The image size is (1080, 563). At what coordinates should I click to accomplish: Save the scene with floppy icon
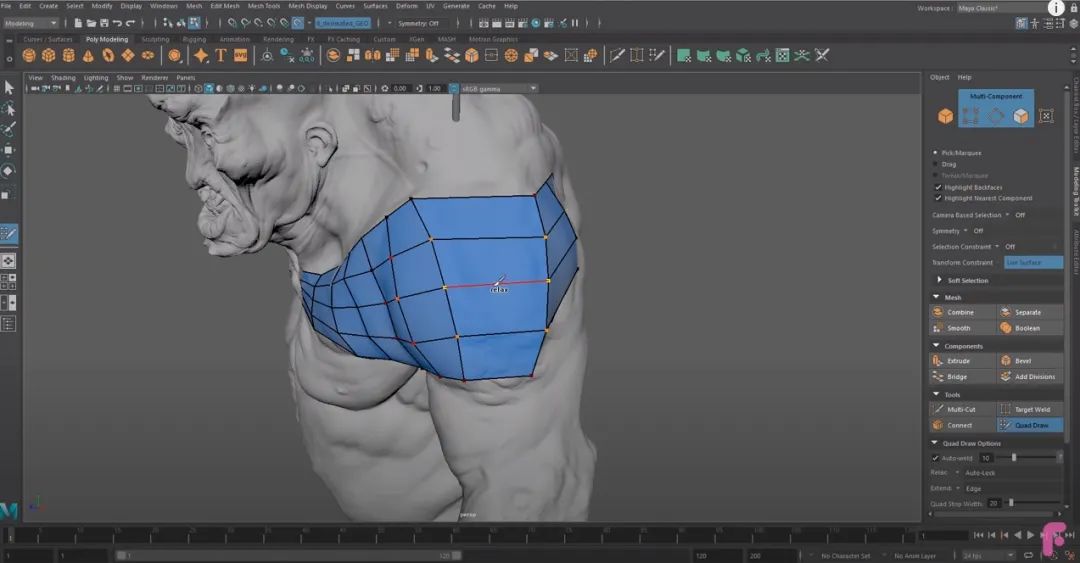pos(103,23)
